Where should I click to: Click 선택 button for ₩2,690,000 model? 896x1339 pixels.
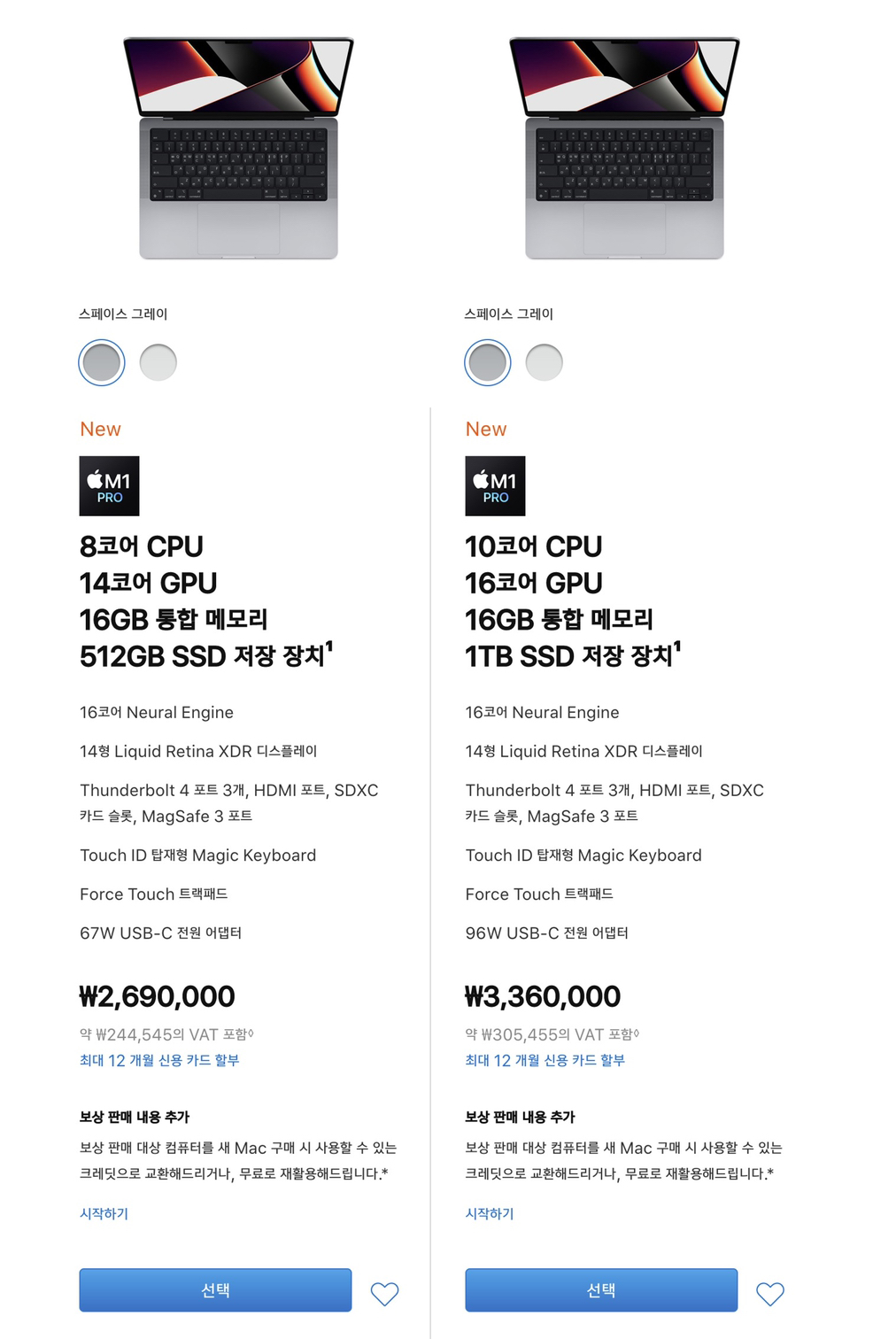pos(215,1290)
